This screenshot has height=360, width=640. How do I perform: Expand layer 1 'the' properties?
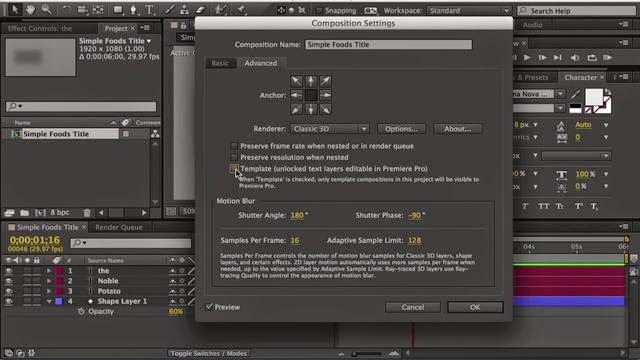[49, 271]
